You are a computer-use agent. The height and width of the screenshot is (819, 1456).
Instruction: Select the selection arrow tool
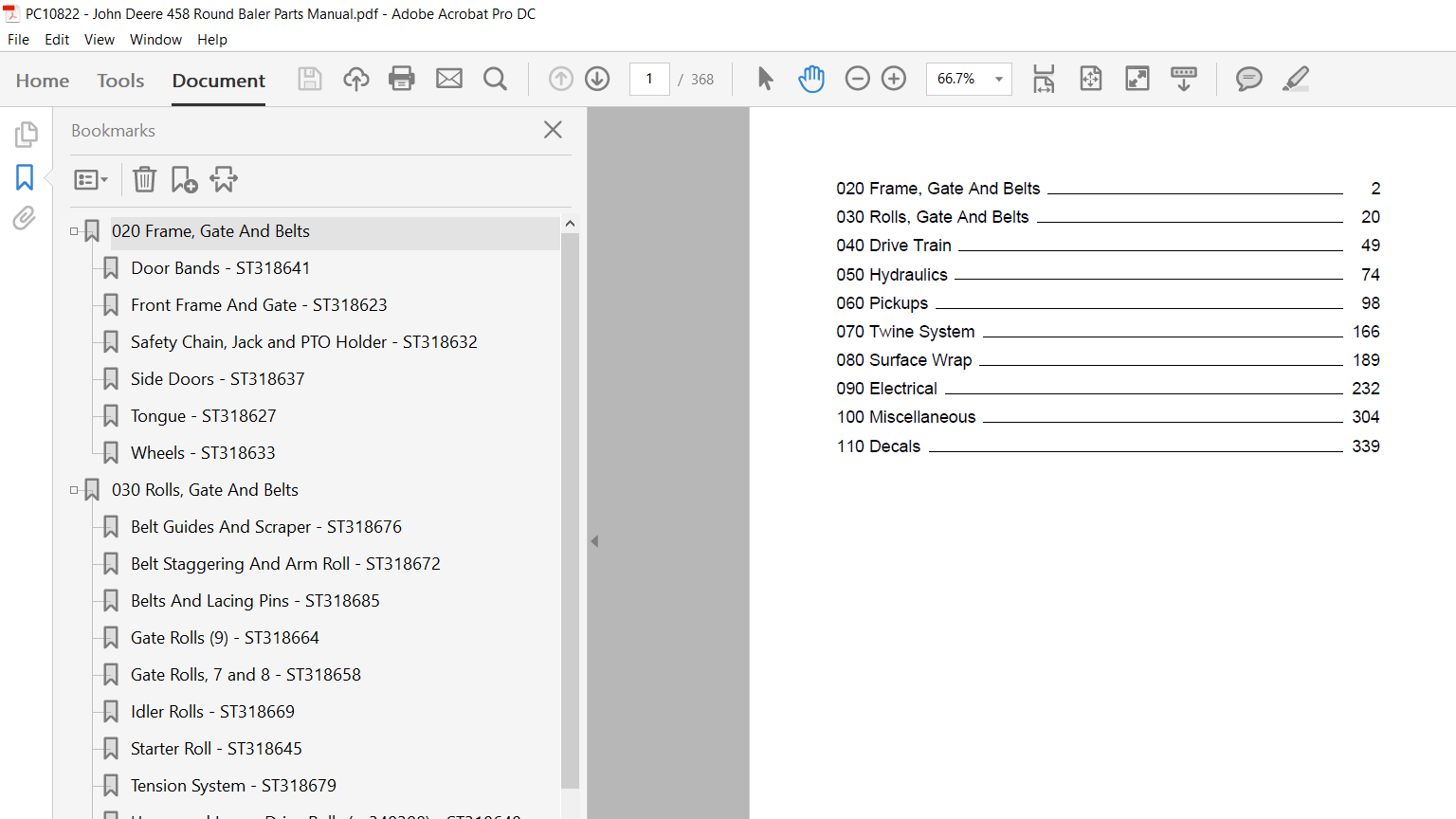coord(766,79)
